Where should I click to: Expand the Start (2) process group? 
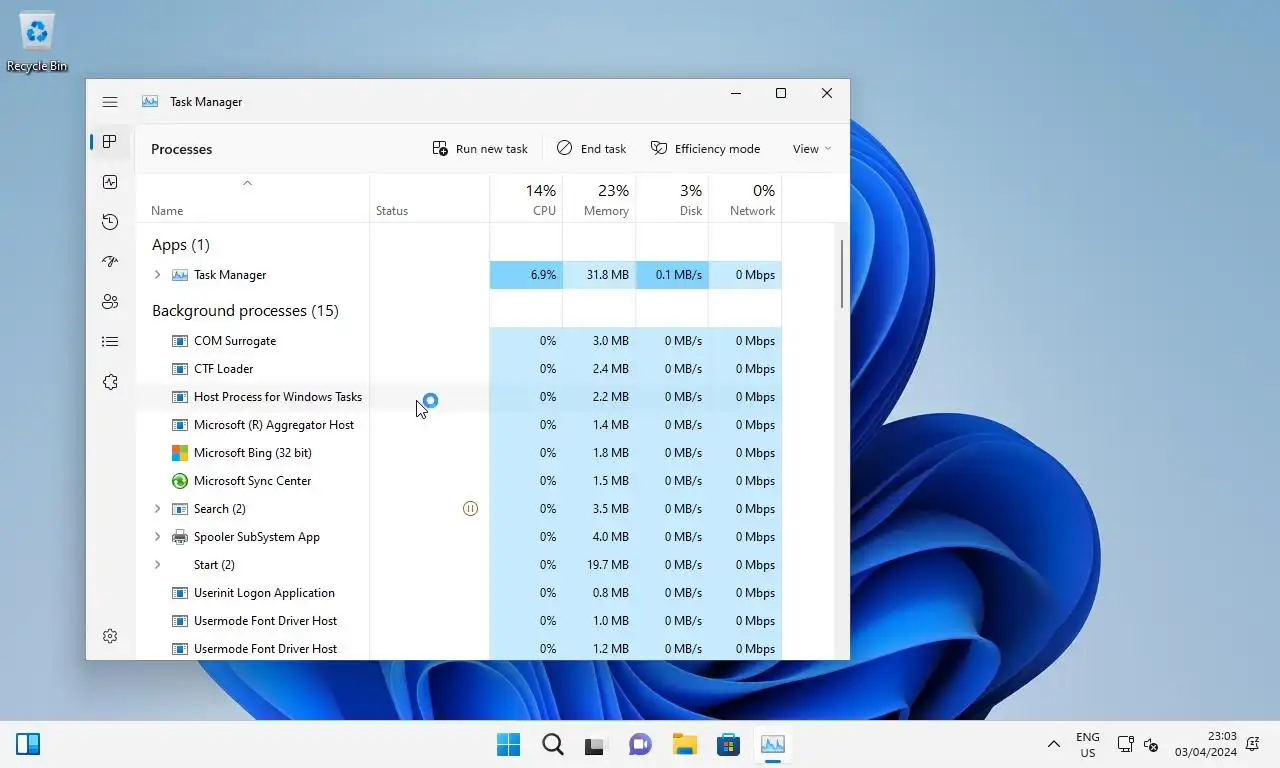pyautogui.click(x=157, y=565)
